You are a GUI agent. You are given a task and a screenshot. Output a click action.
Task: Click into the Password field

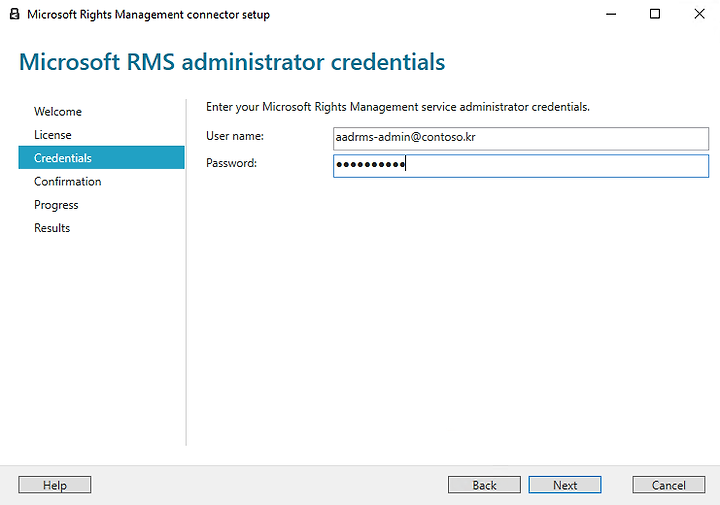tap(521, 166)
